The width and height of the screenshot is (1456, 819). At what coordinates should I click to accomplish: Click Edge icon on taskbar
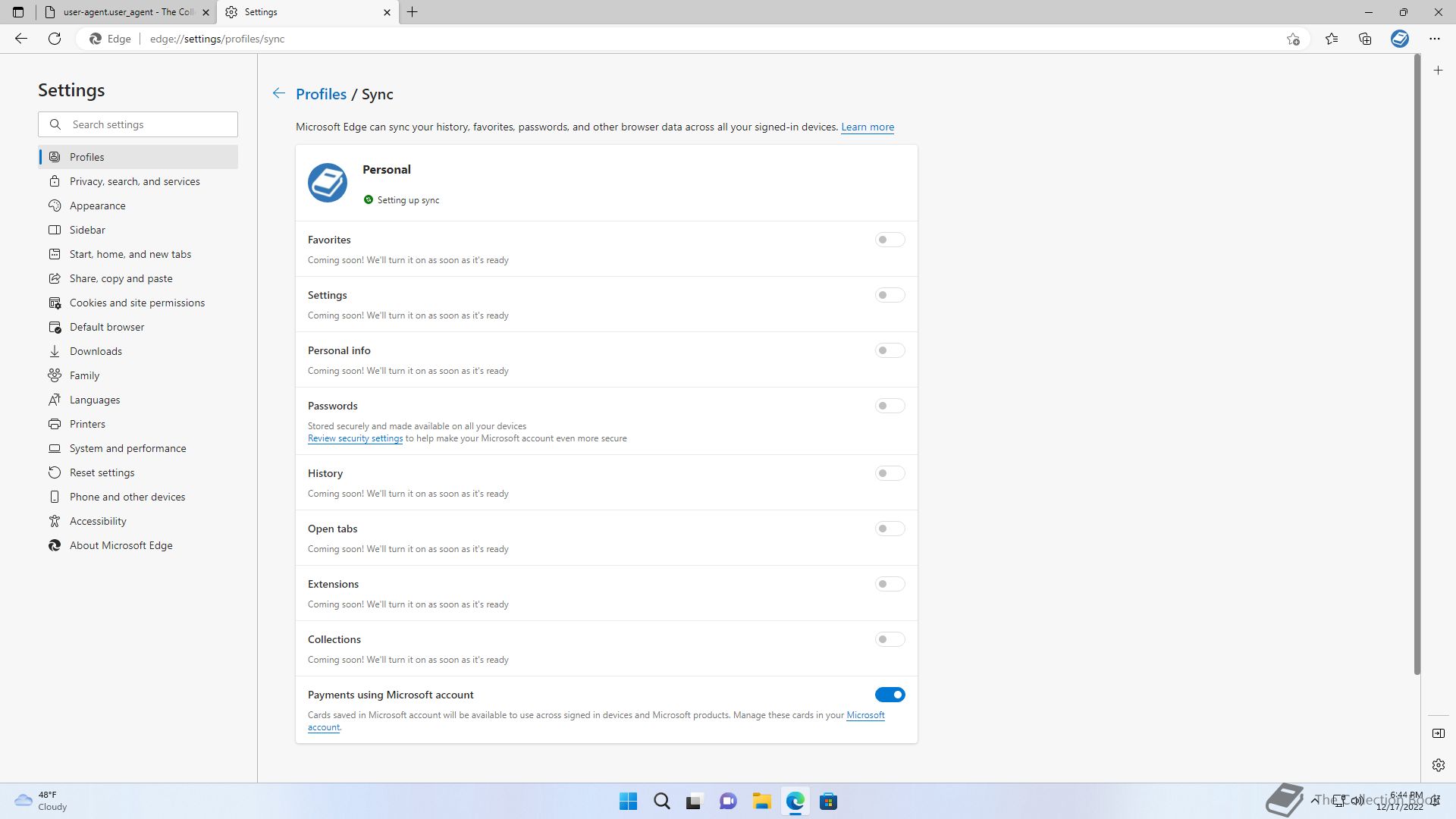tap(795, 802)
